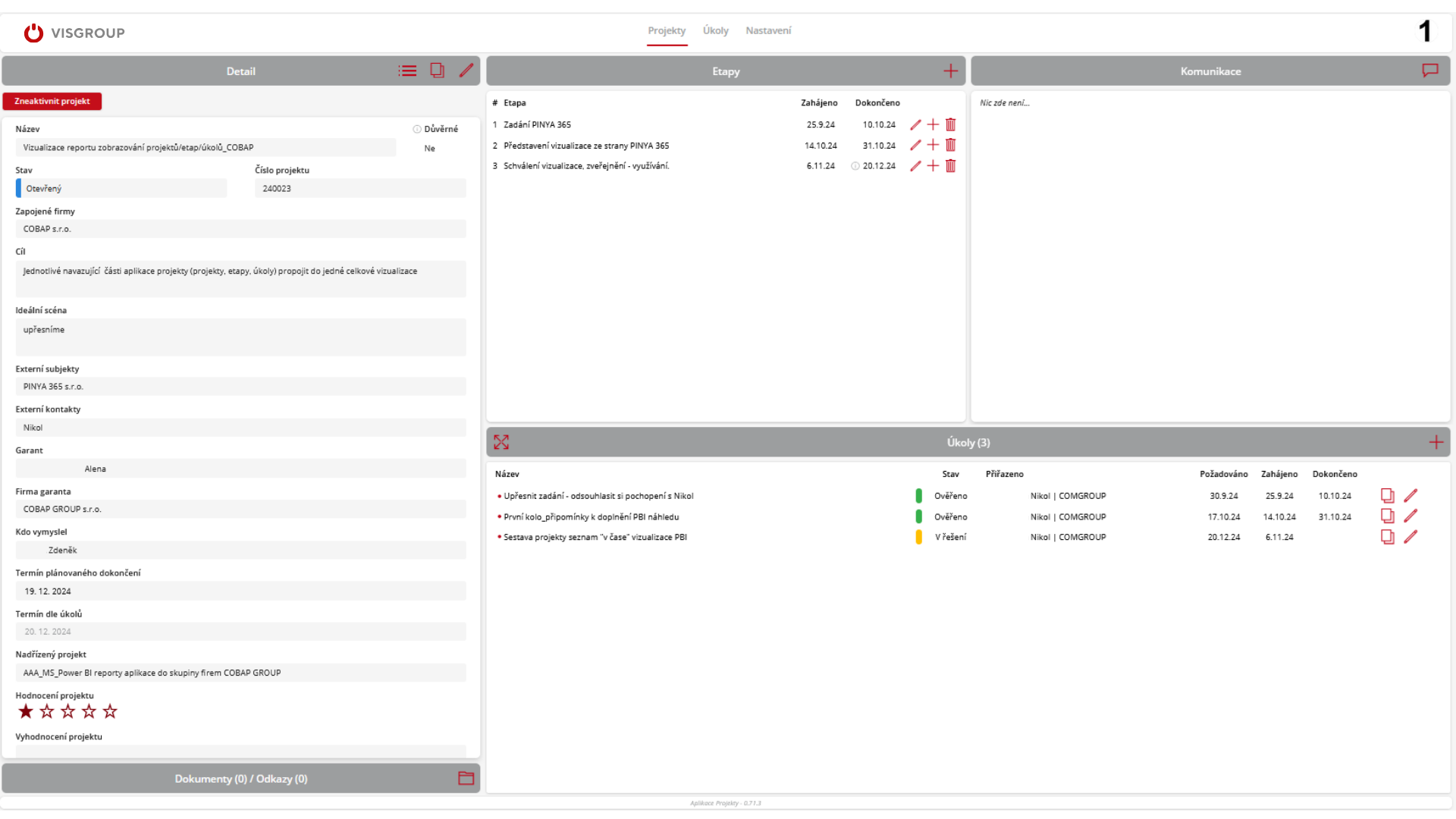Edit the Představení vizualizace stage
The height and width of the screenshot is (819, 1456).
tap(915, 145)
